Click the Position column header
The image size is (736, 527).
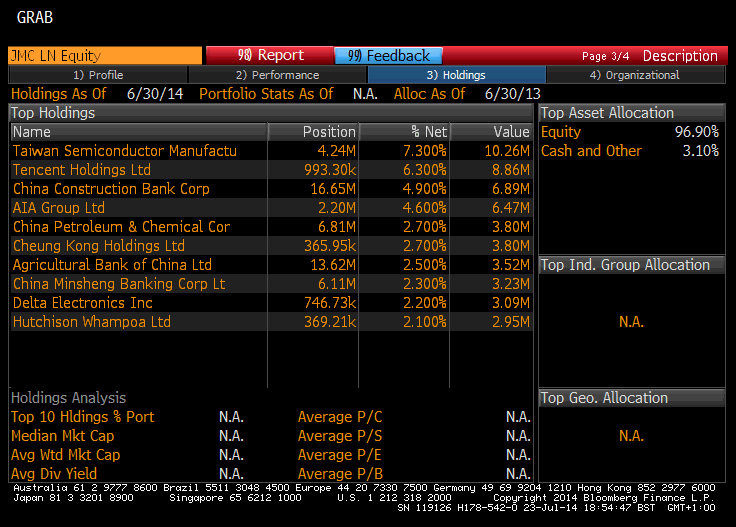pos(313,132)
